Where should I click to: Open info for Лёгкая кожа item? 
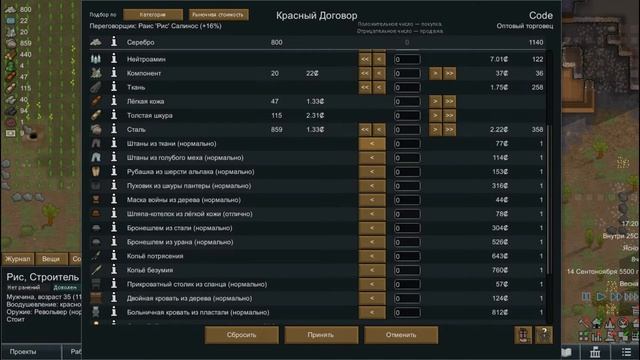114,101
